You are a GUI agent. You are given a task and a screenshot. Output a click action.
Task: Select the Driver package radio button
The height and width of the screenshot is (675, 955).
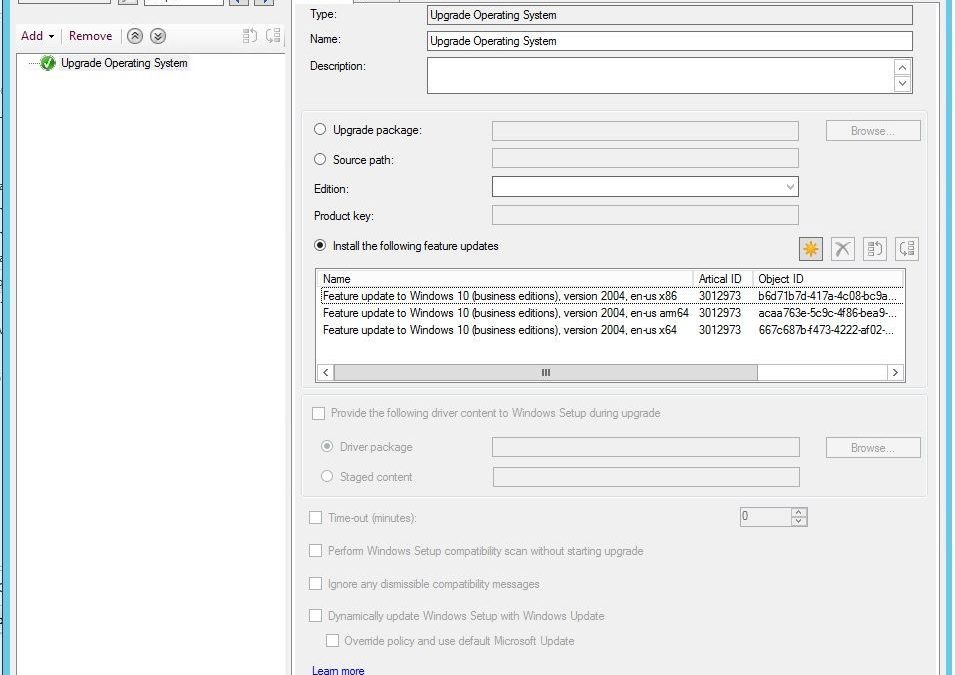[327, 447]
